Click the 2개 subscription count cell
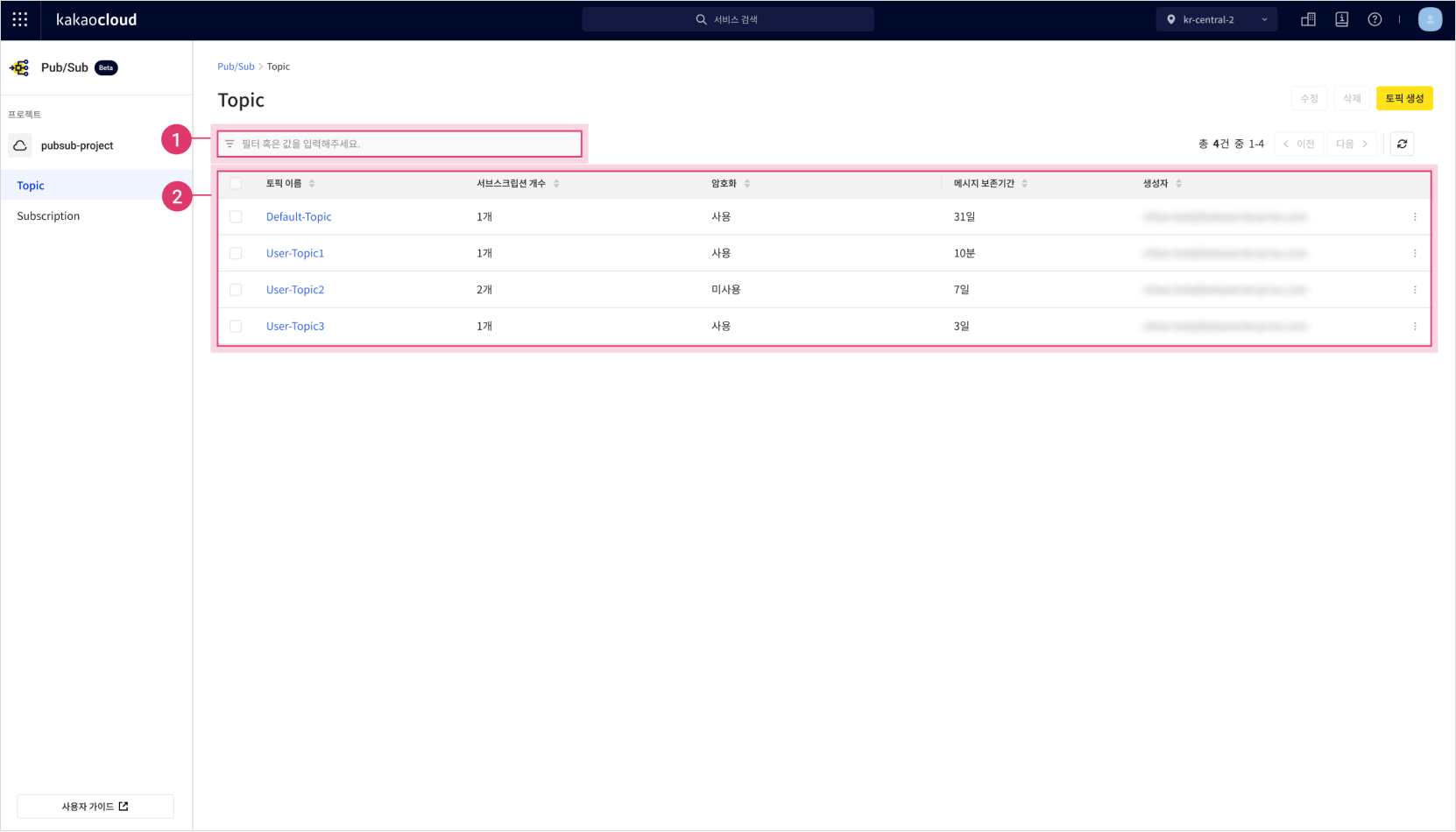 click(x=484, y=290)
